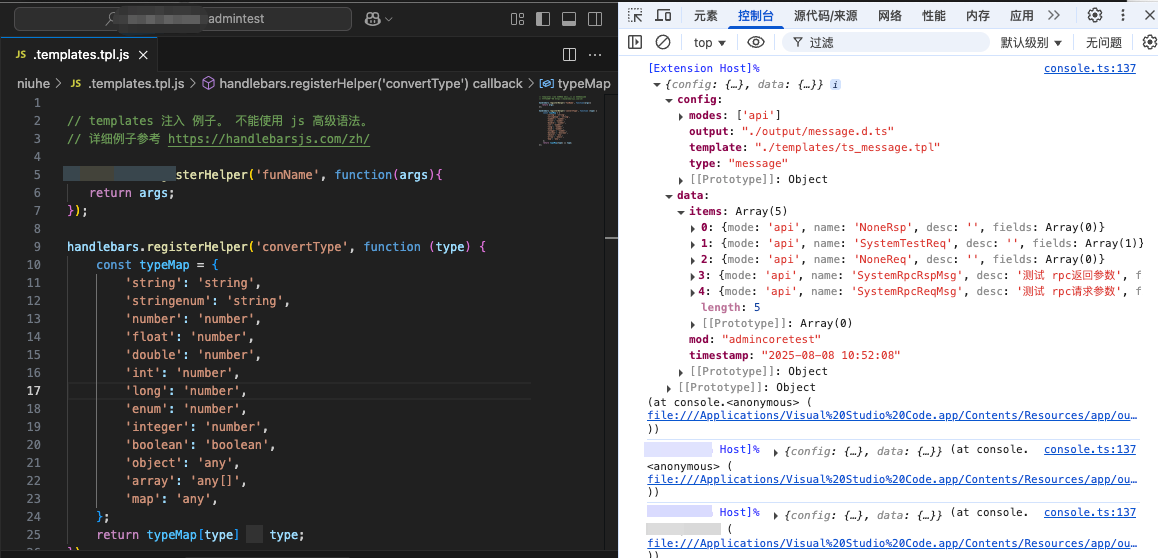Open the Copilot dropdown chevron
This screenshot has height=558, width=1158.
click(x=389, y=19)
